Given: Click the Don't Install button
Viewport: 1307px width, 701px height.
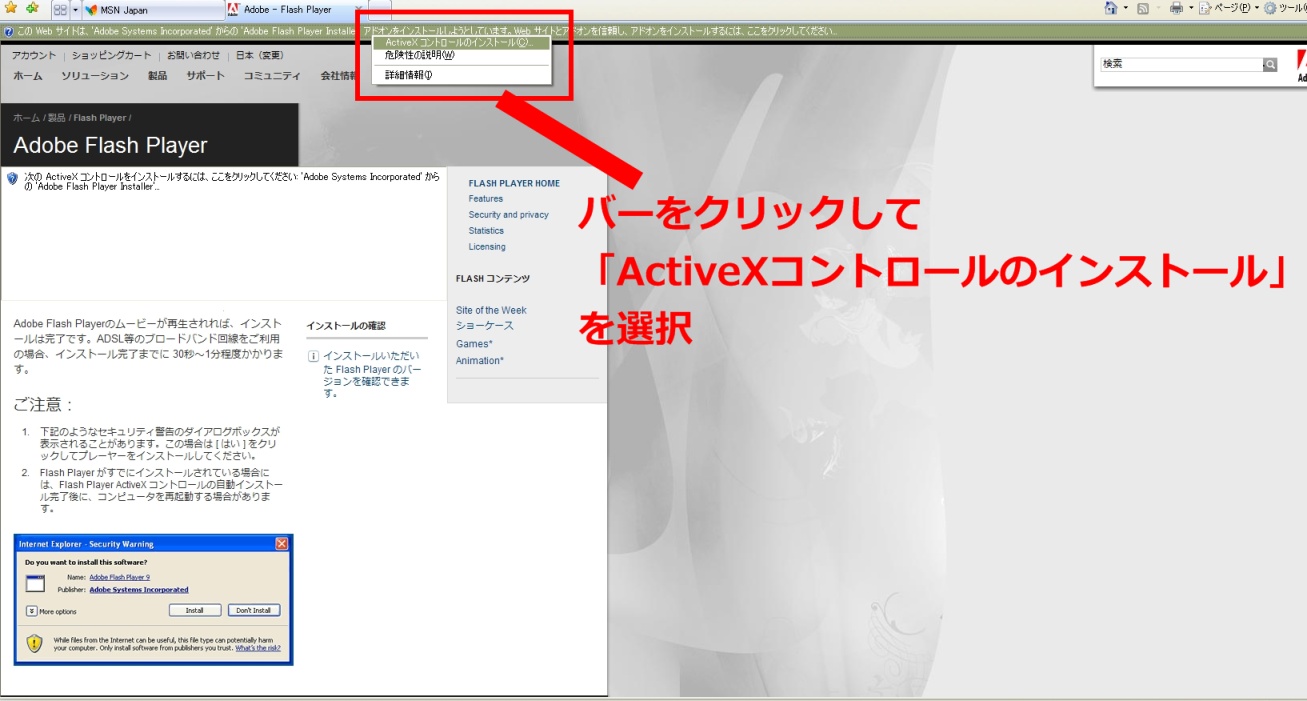Looking at the screenshot, I should (254, 610).
